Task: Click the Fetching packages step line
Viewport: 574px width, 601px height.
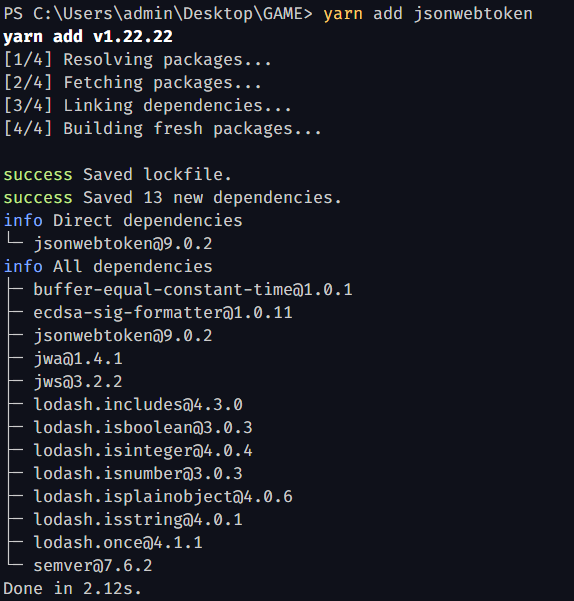Action: point(133,83)
